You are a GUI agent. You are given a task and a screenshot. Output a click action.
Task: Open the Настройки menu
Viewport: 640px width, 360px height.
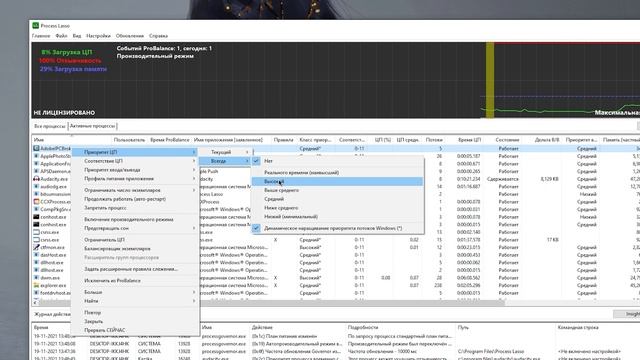click(x=98, y=36)
